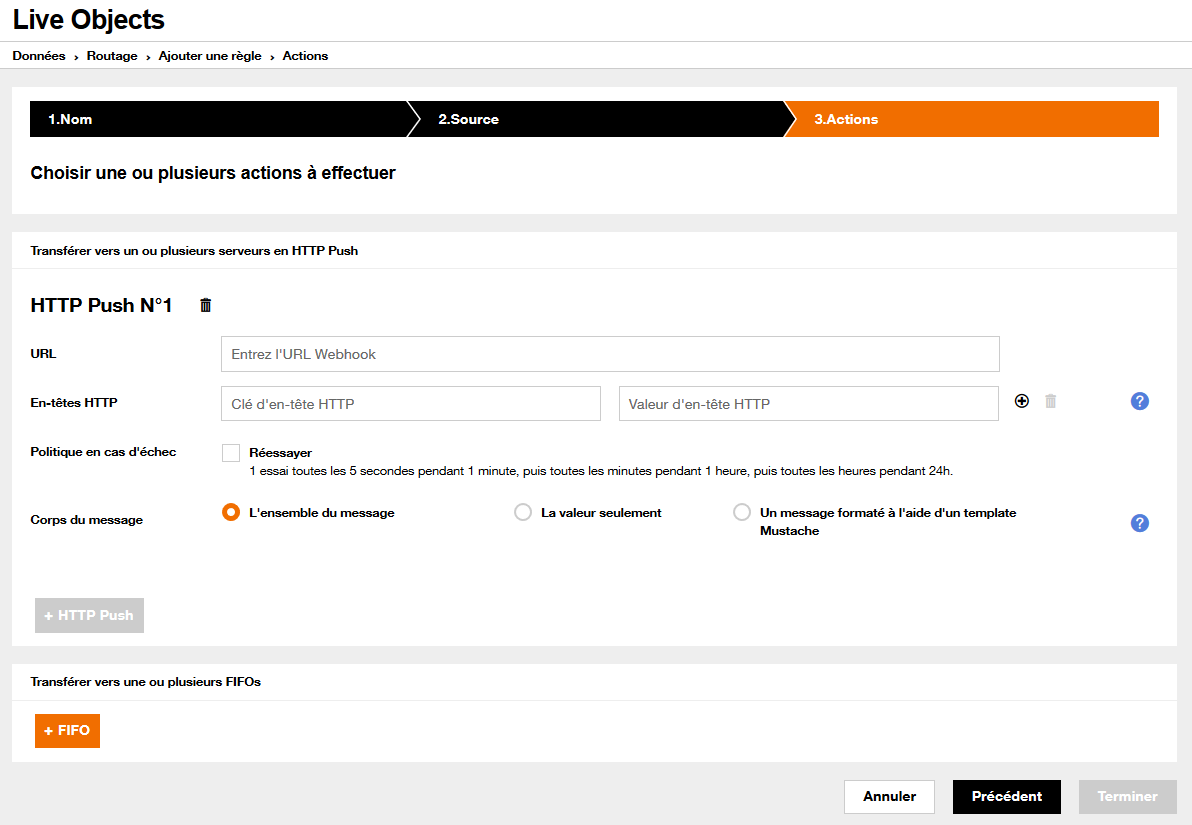Viewport: 1192px width, 825px height.
Task: Select radio La valeur seulement
Action: 523,512
